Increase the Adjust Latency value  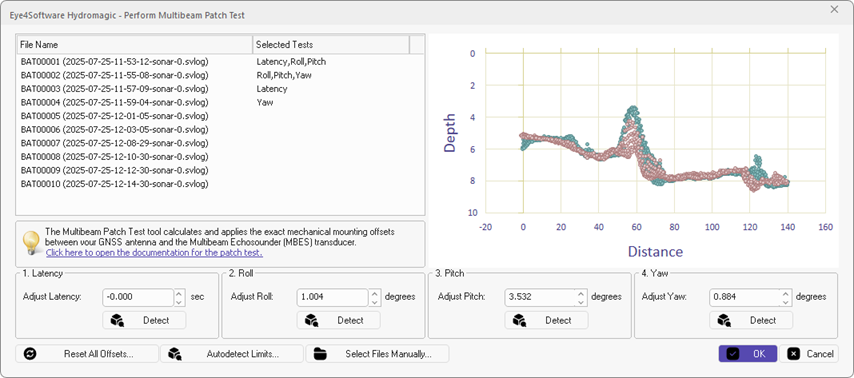coord(180,294)
